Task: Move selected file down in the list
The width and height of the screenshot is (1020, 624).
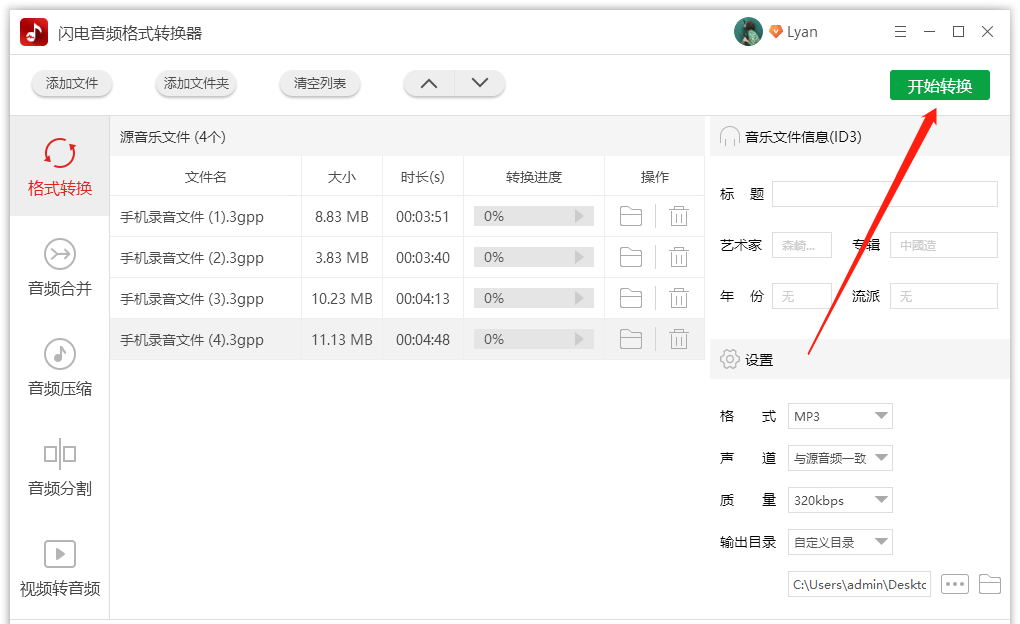Action: coord(480,84)
